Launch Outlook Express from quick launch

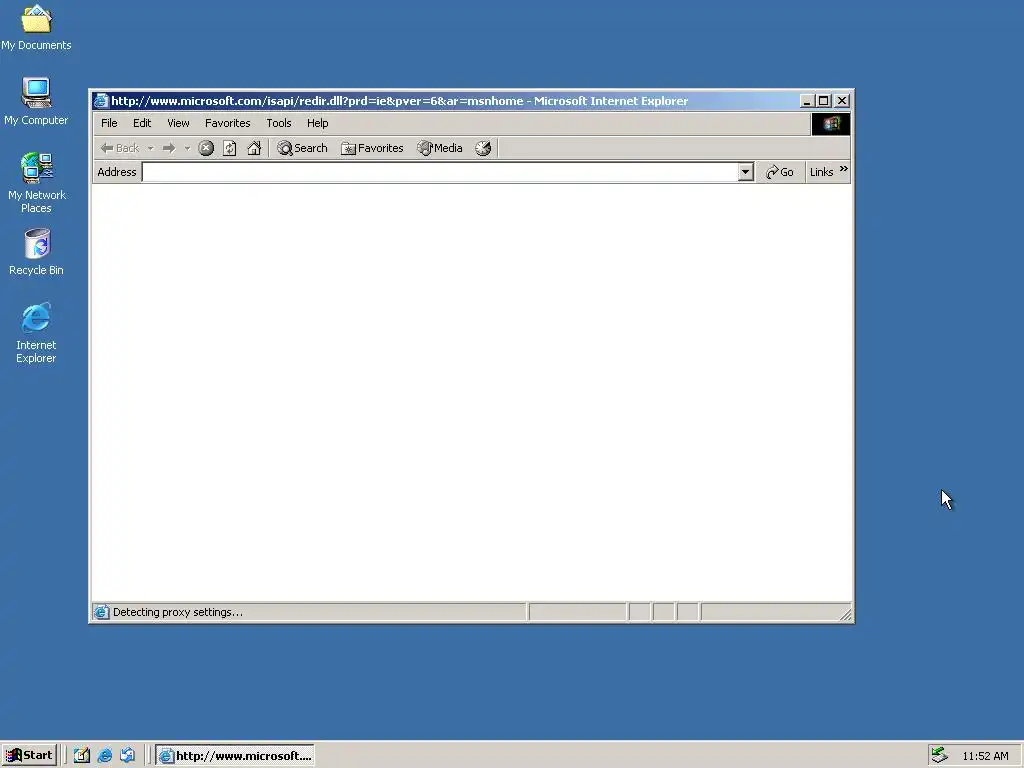[x=127, y=756]
